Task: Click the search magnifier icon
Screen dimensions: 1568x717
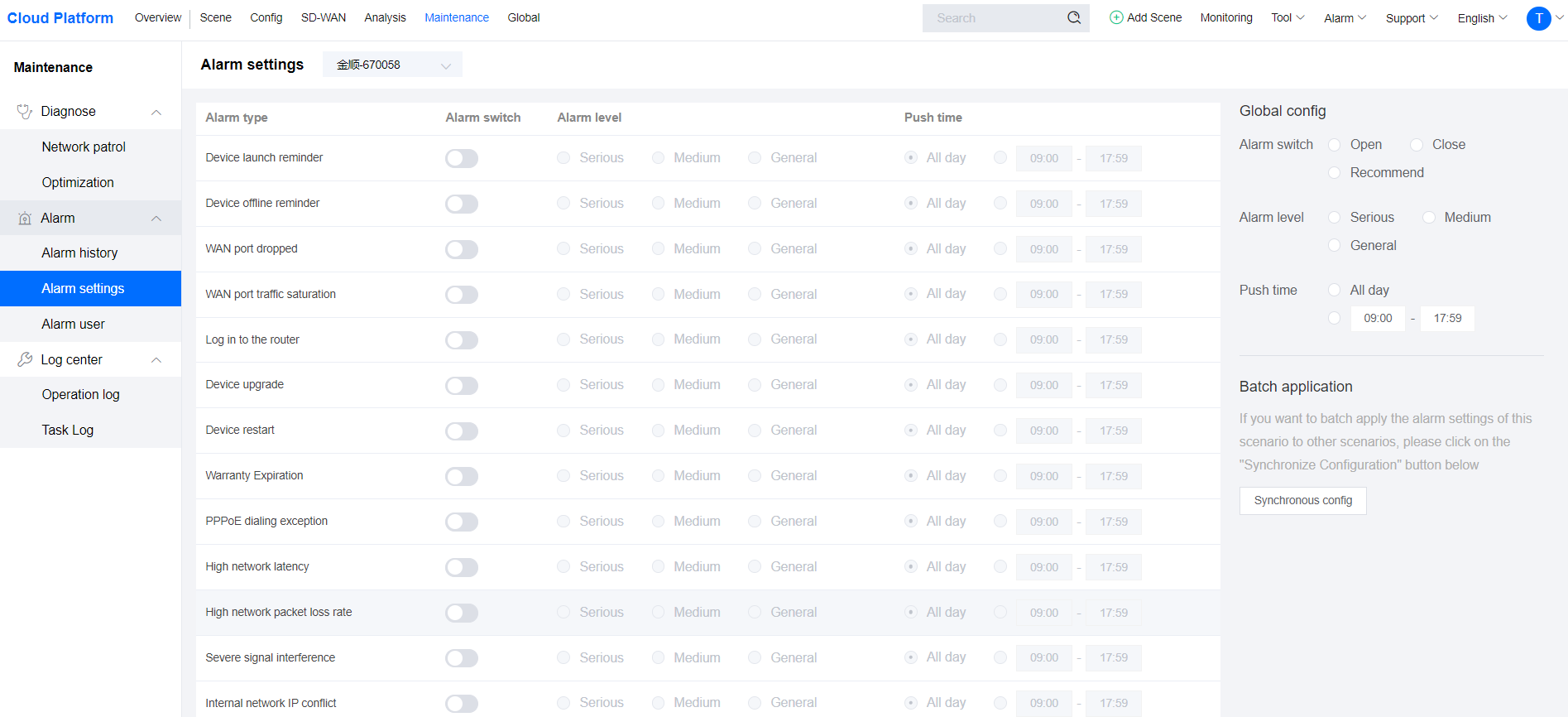Action: tap(1073, 17)
